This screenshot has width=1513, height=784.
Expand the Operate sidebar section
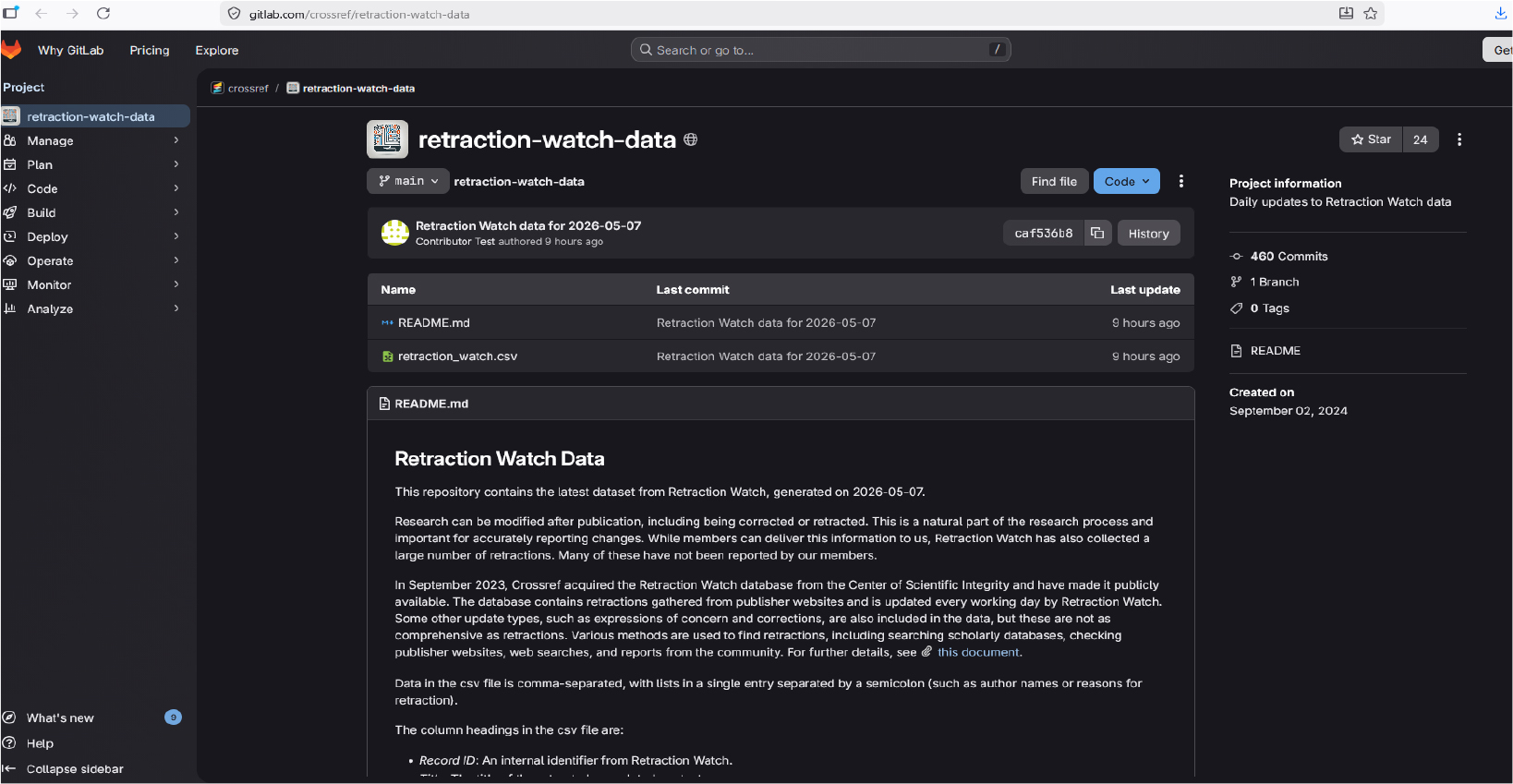click(95, 260)
